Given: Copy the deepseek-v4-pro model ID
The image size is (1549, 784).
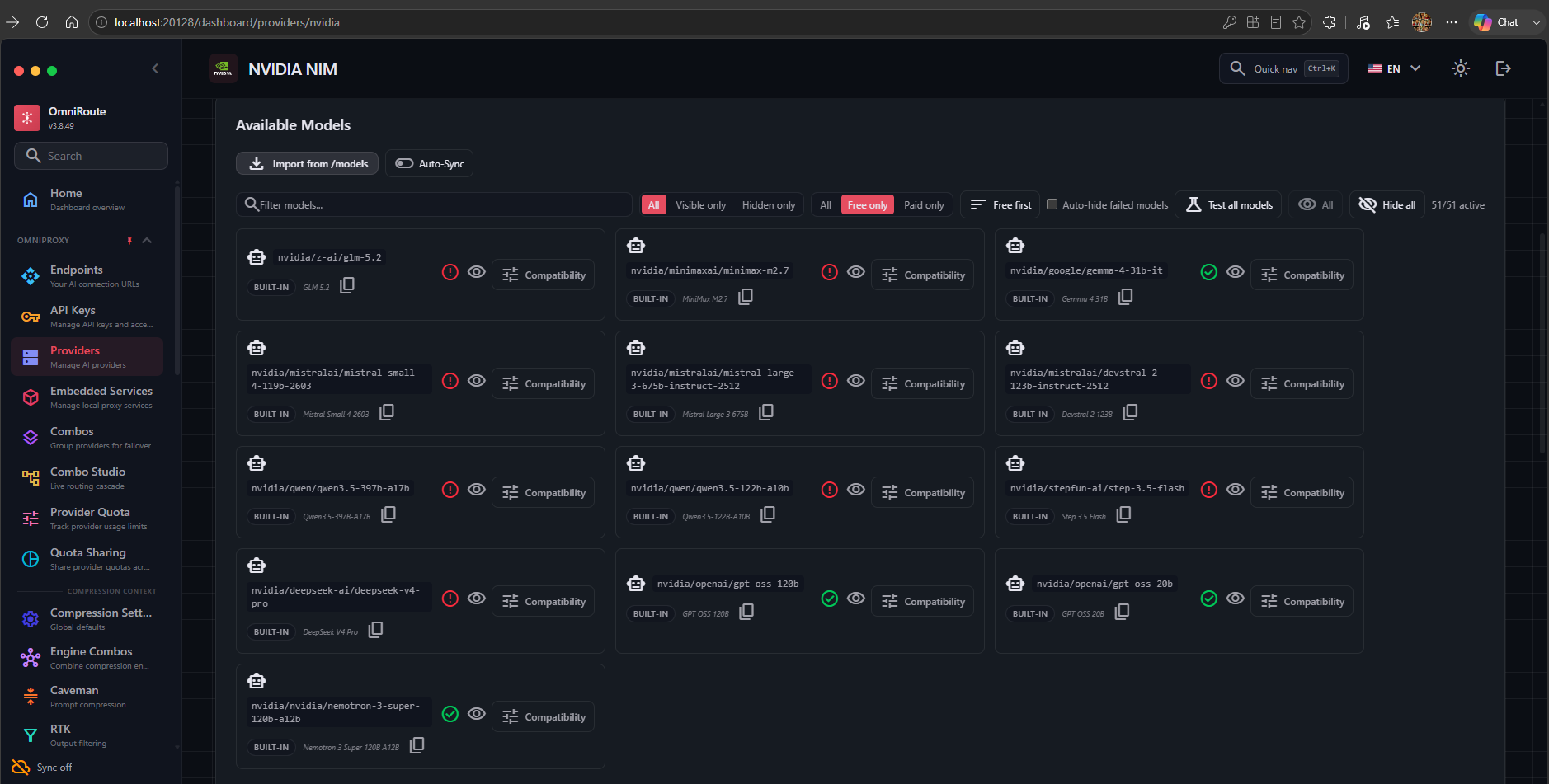Looking at the screenshot, I should click(x=375, y=630).
